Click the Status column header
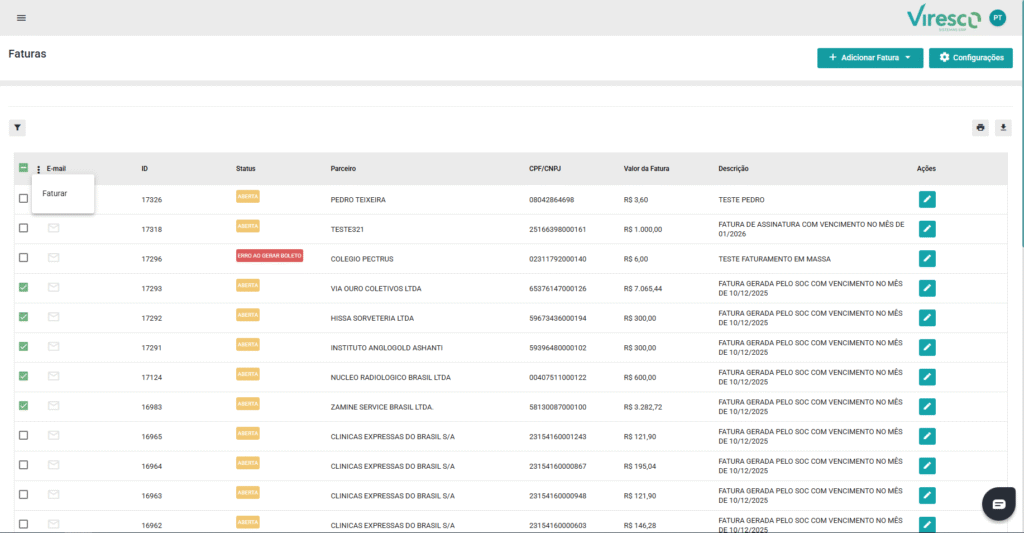1024x533 pixels. tap(246, 169)
